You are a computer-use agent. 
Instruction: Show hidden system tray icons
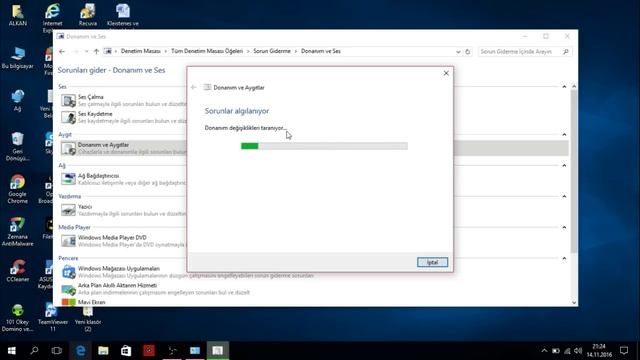point(544,351)
